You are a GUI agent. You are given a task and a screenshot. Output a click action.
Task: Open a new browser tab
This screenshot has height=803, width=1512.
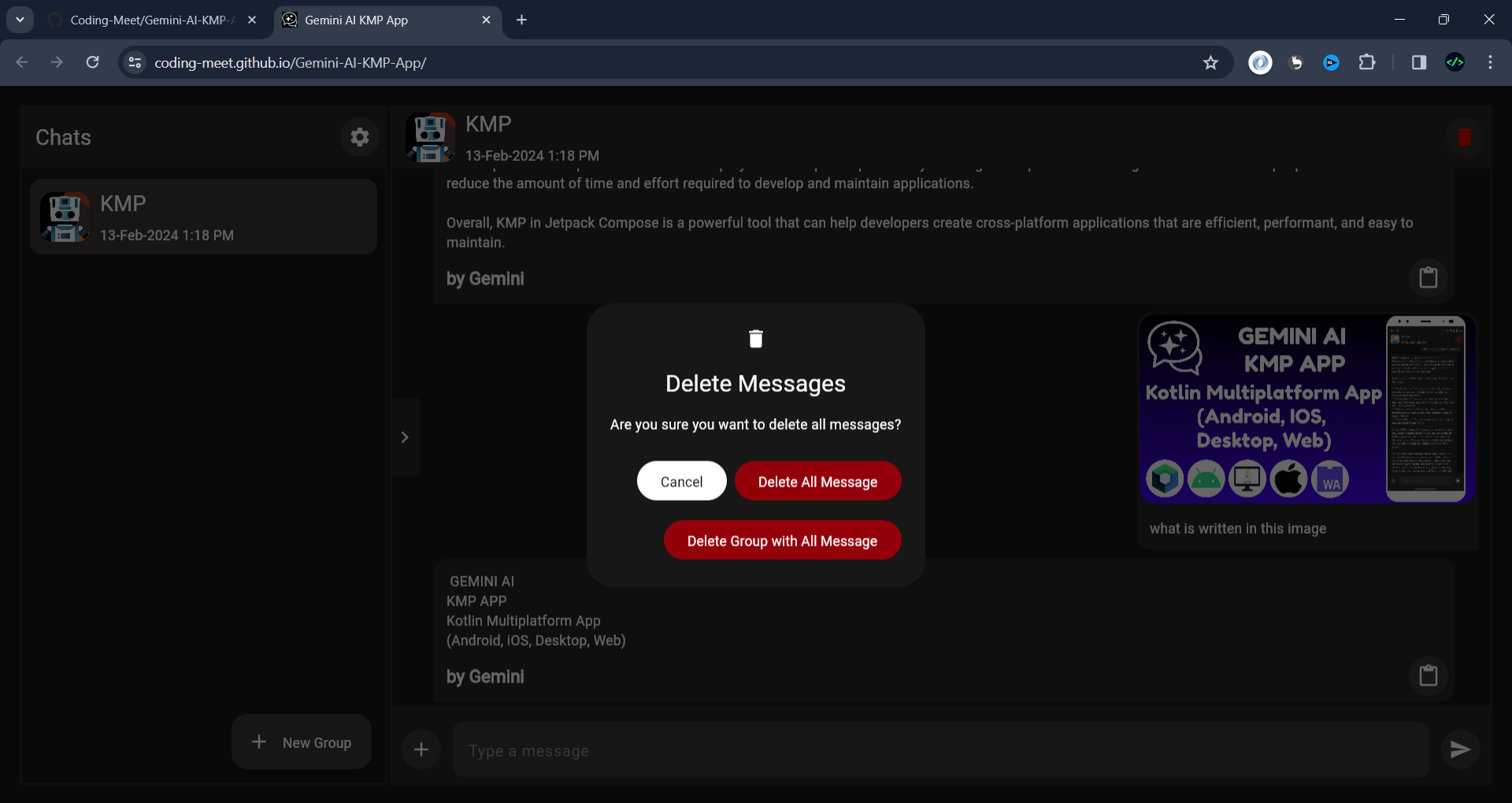(x=521, y=20)
